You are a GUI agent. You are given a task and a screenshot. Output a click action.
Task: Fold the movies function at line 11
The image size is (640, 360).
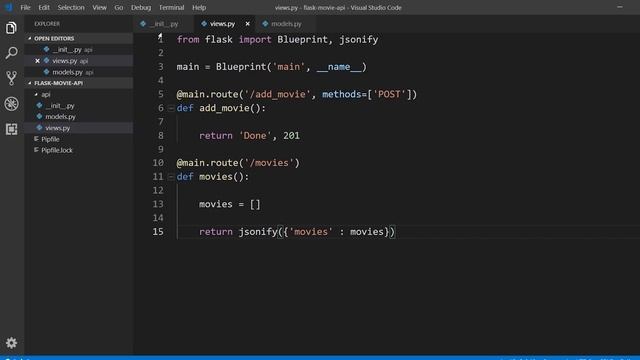pos(171,177)
